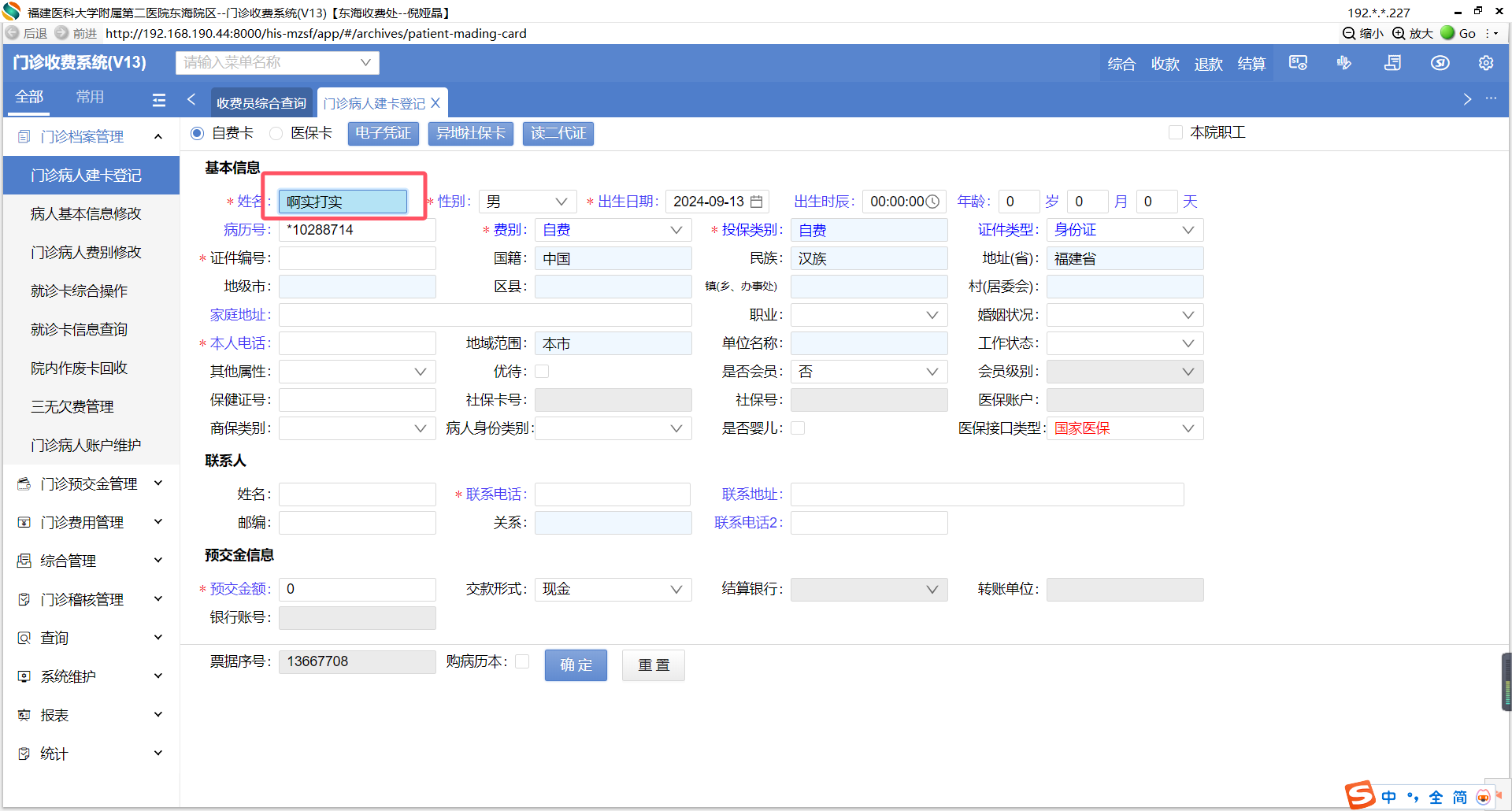Tick the 是否婴儿 checkbox
This screenshot has width=1512, height=811.
[x=798, y=428]
